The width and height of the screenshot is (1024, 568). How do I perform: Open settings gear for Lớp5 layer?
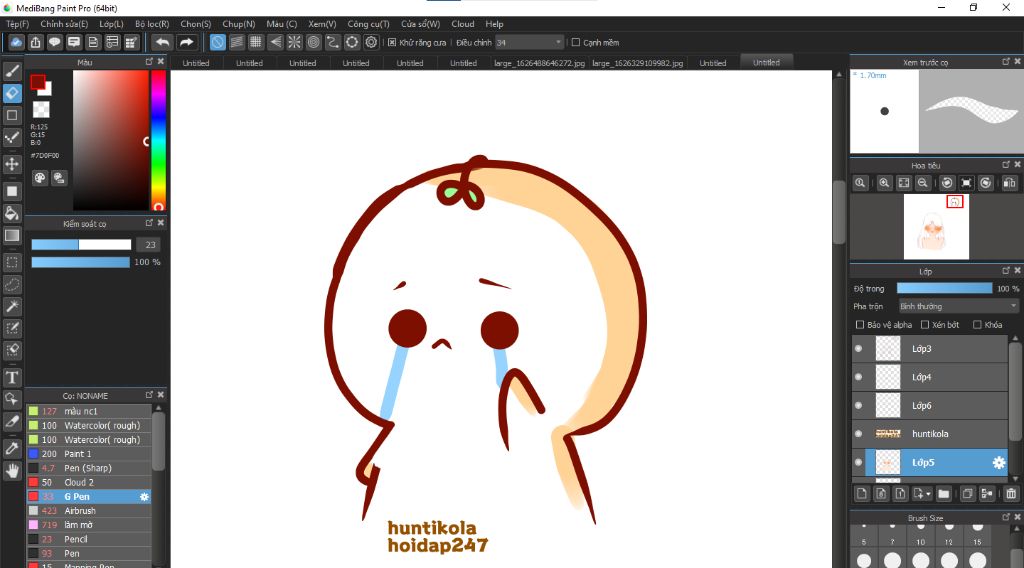pyautogui.click(x=999, y=462)
